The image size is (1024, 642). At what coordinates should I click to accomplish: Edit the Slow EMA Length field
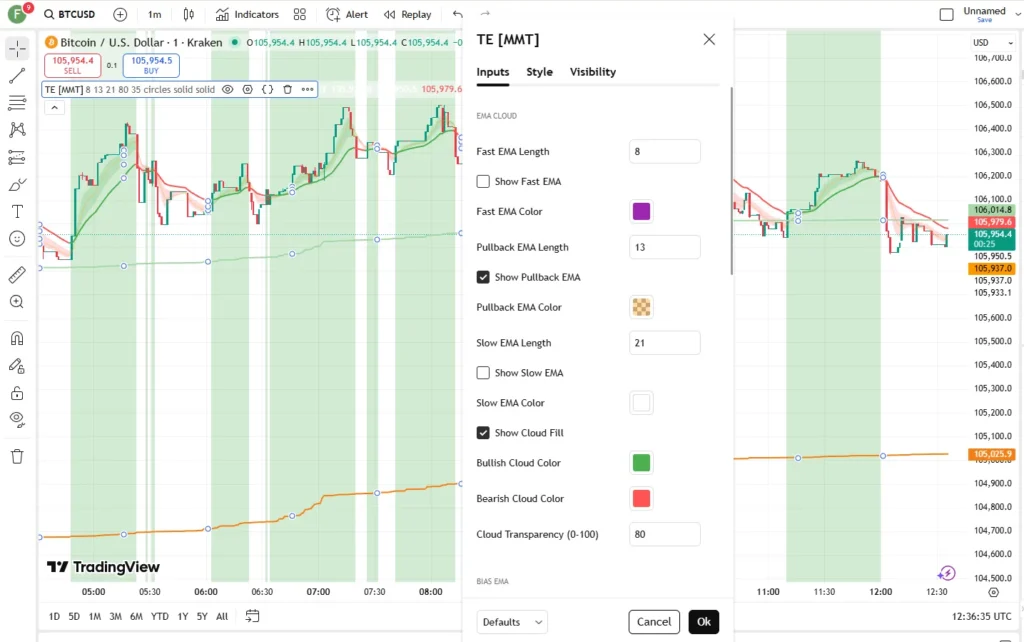click(x=665, y=343)
